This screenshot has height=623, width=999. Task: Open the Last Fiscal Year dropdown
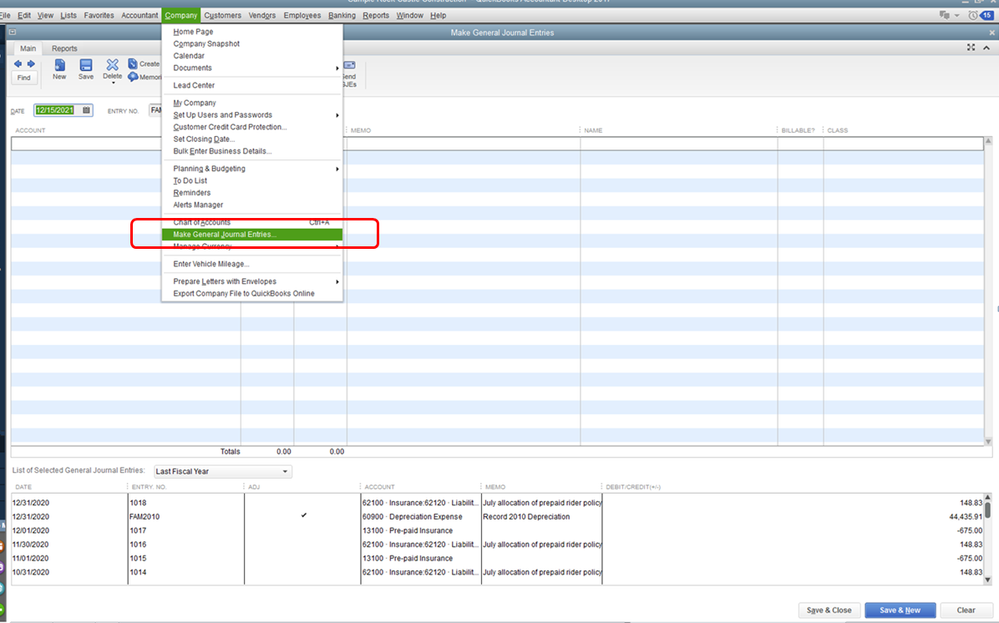click(x=222, y=471)
